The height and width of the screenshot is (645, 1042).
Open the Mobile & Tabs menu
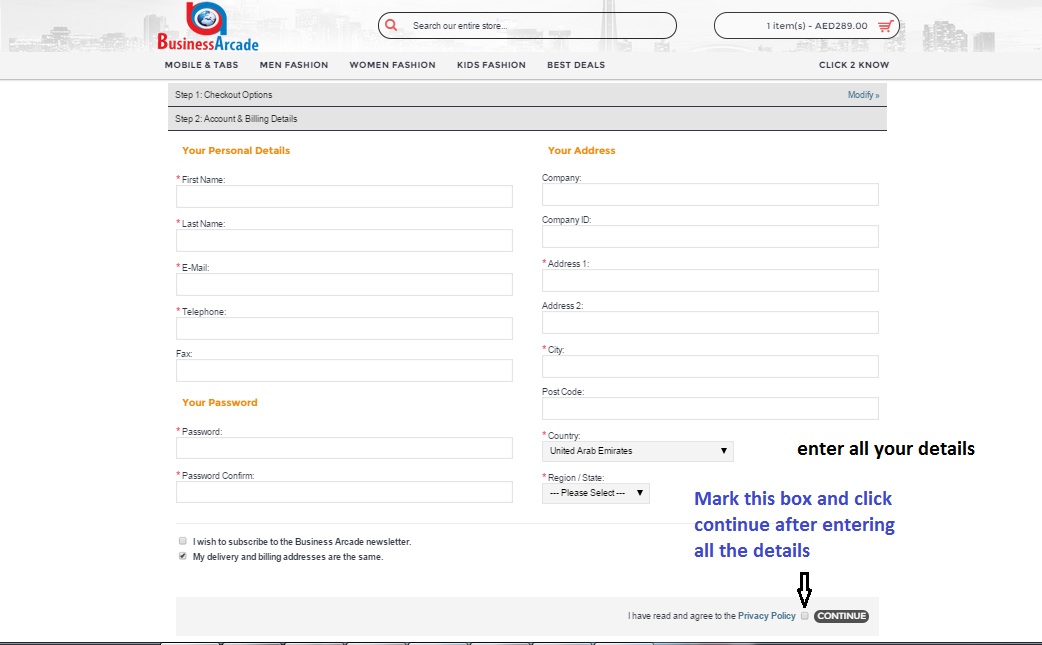pos(201,64)
